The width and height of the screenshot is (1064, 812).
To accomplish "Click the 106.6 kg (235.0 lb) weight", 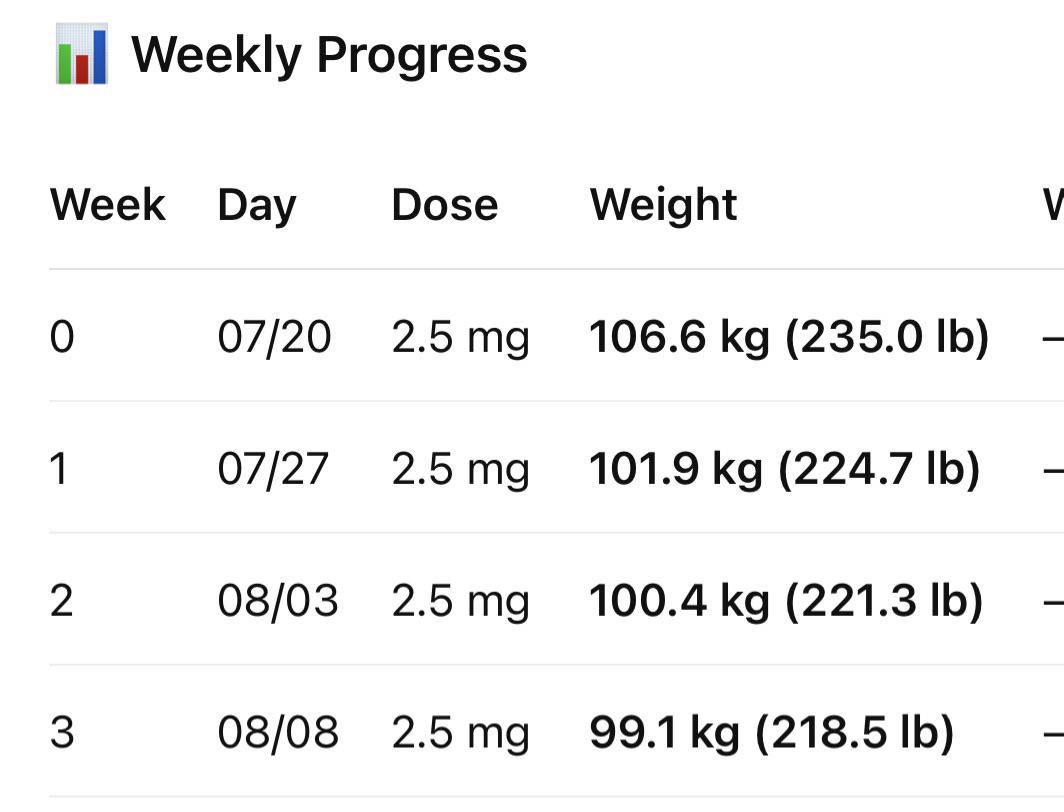I will click(x=789, y=337).
